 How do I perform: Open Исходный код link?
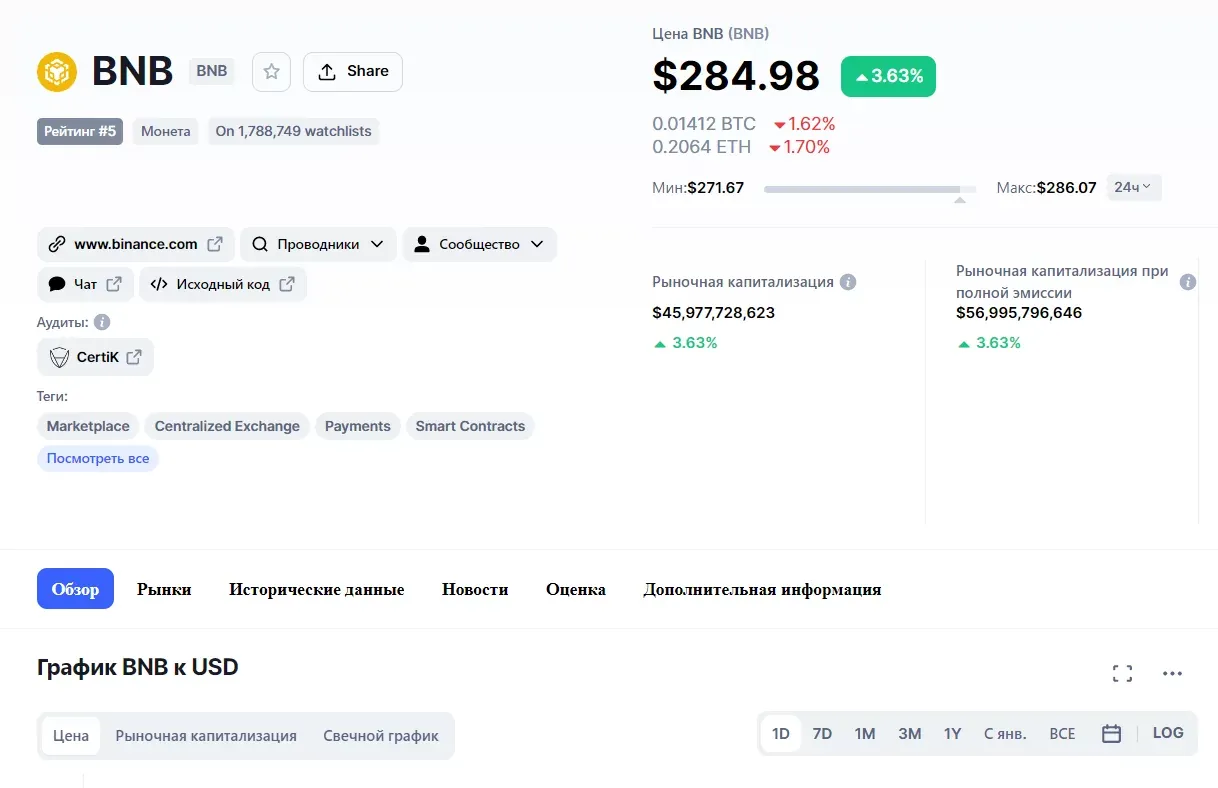click(223, 284)
